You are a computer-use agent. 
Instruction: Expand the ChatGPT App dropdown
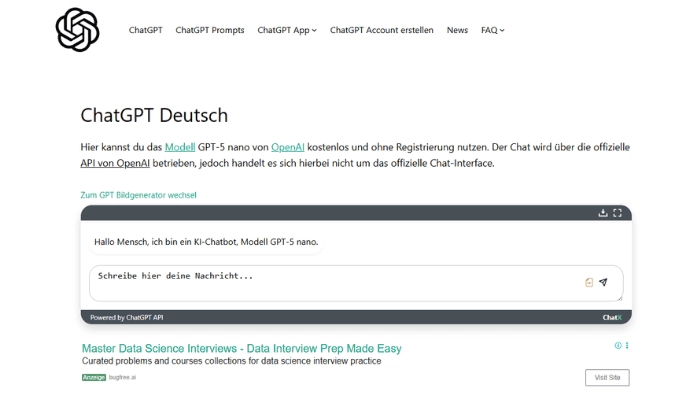[x=287, y=30]
